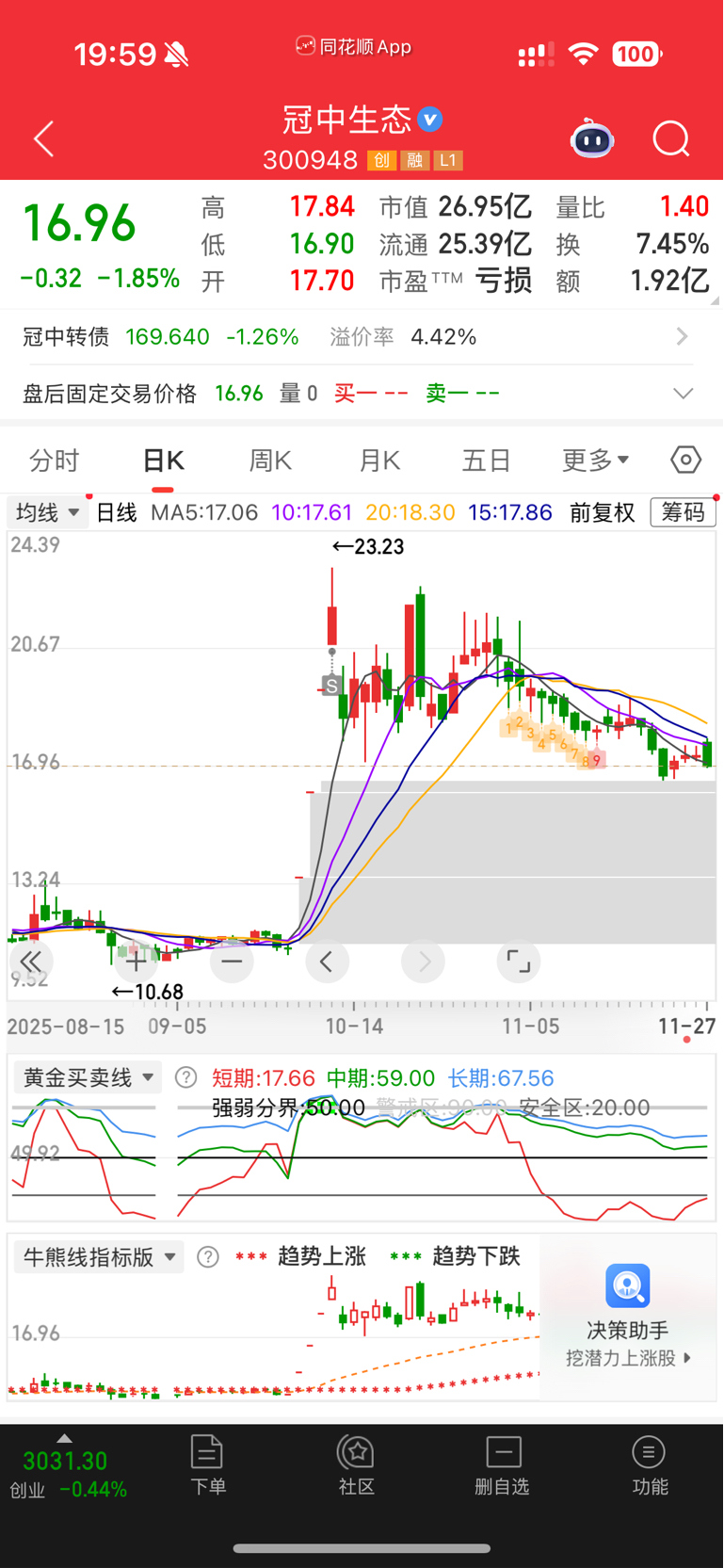Move the chart one candle left with the arrow

click(x=327, y=962)
